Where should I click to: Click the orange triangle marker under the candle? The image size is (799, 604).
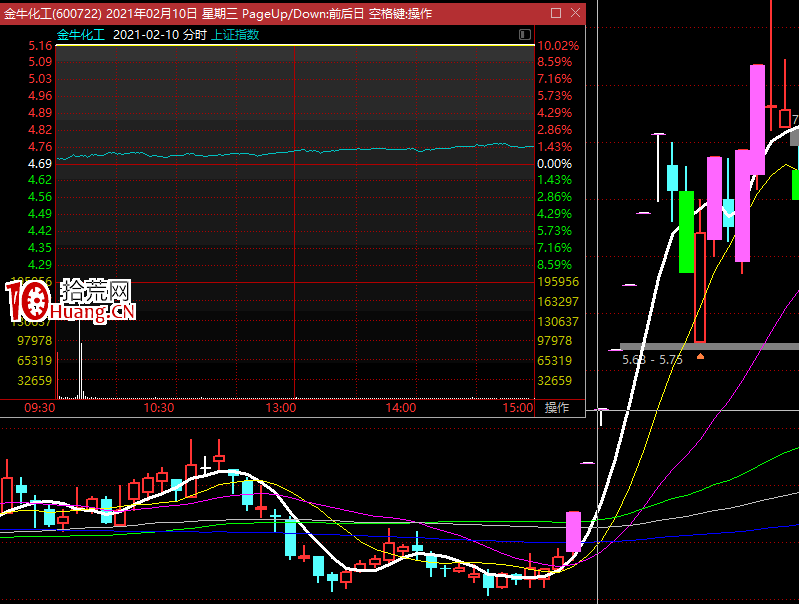point(701,356)
